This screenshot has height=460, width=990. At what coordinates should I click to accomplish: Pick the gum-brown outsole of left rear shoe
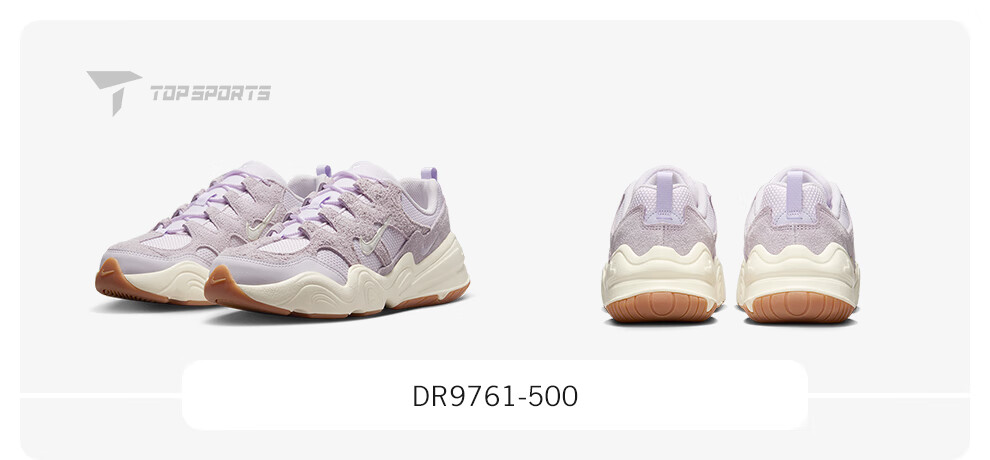pyautogui.click(x=661, y=307)
